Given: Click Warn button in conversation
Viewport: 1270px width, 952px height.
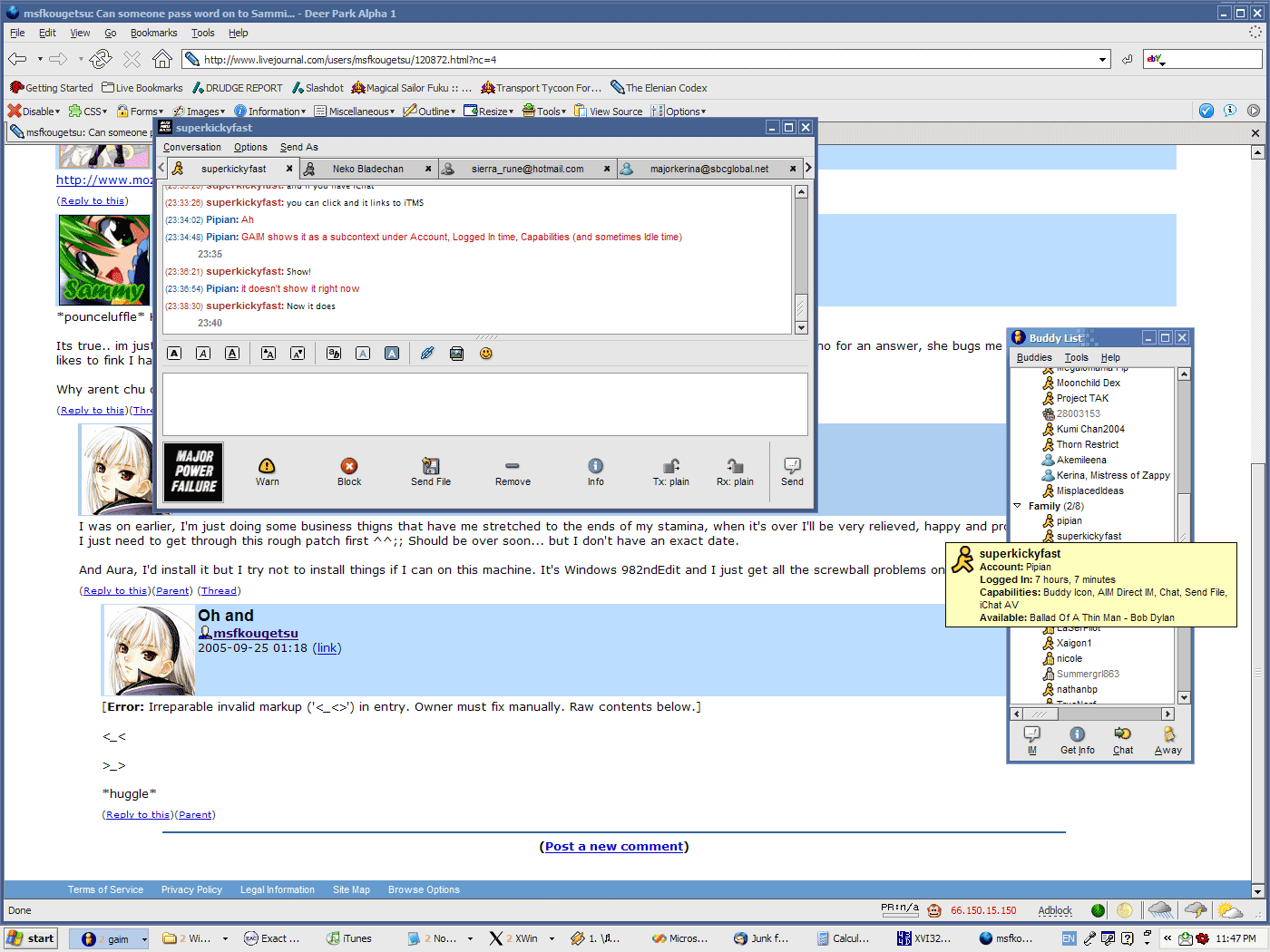Looking at the screenshot, I should 267,472.
